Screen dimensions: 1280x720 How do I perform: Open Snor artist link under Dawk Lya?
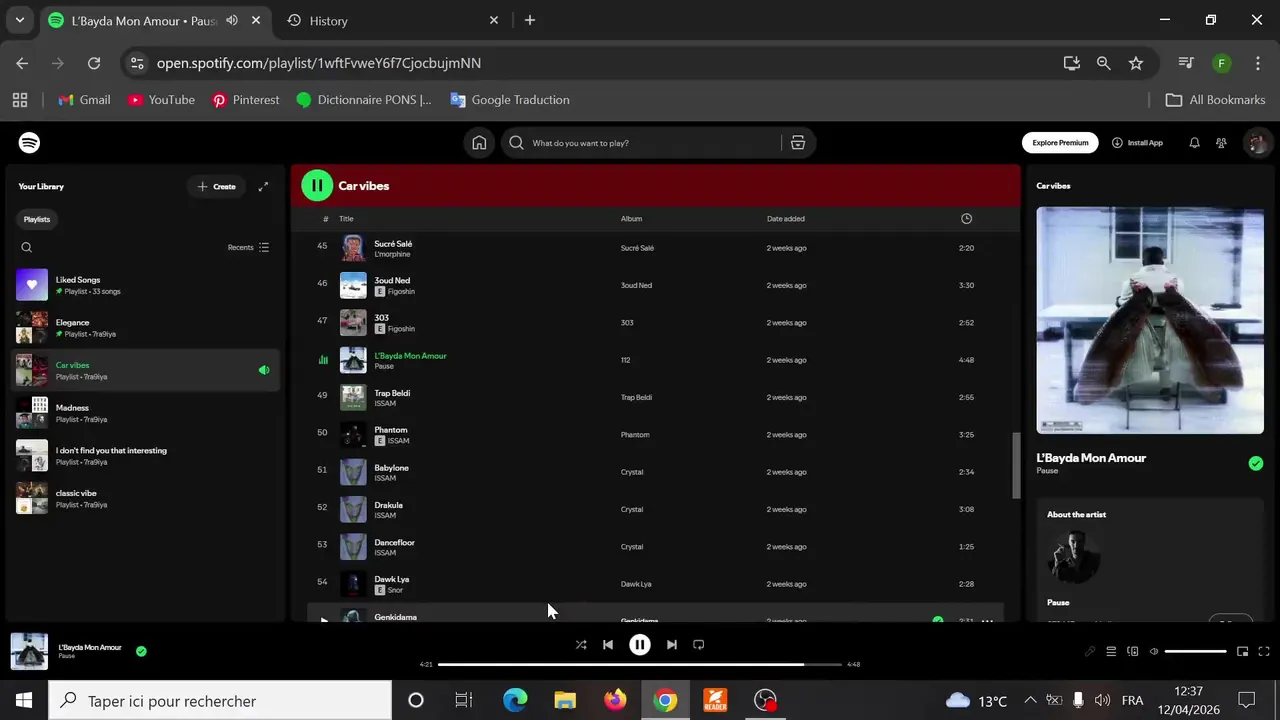(395, 590)
